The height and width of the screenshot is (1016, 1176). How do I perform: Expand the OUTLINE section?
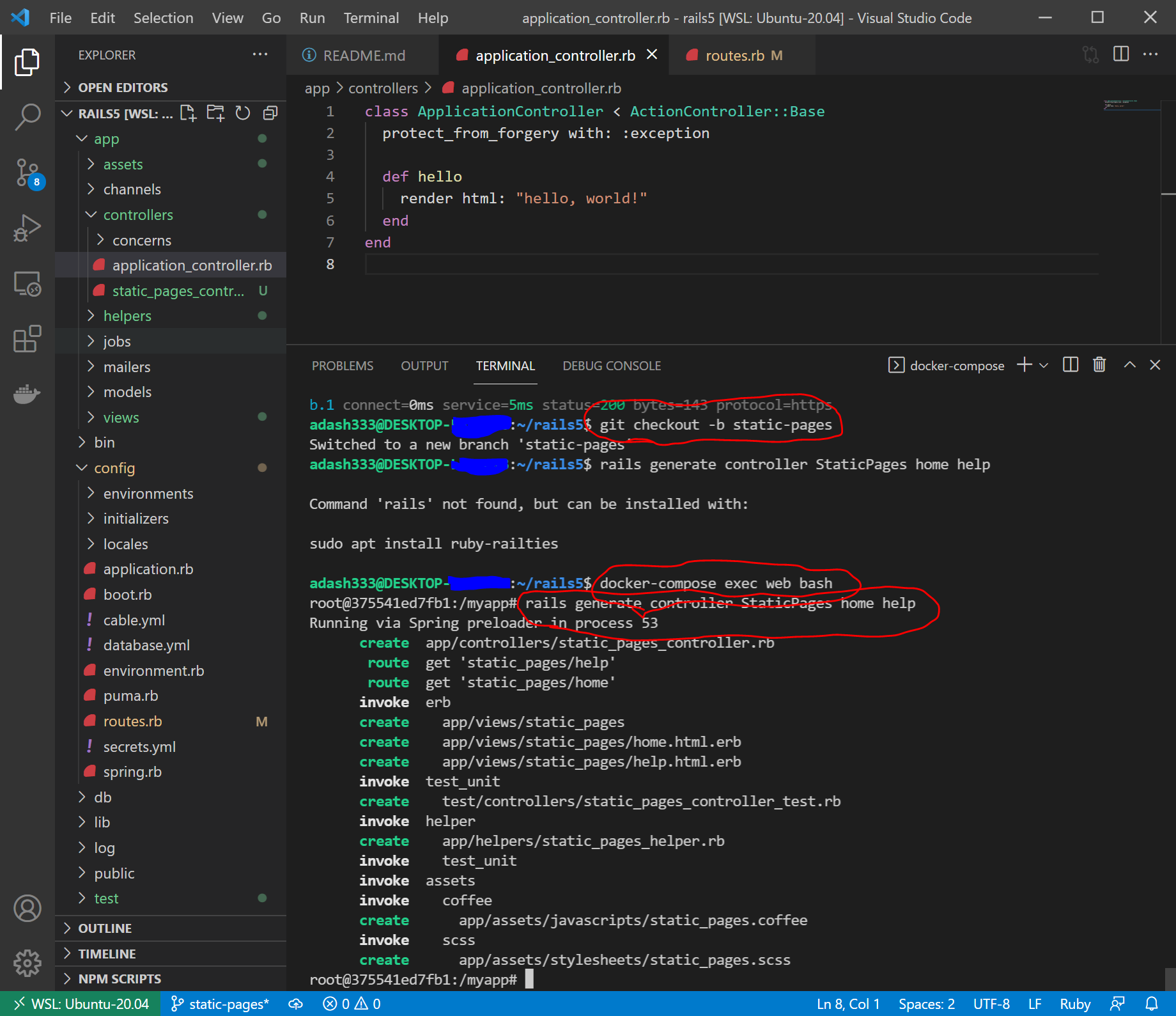(105, 928)
